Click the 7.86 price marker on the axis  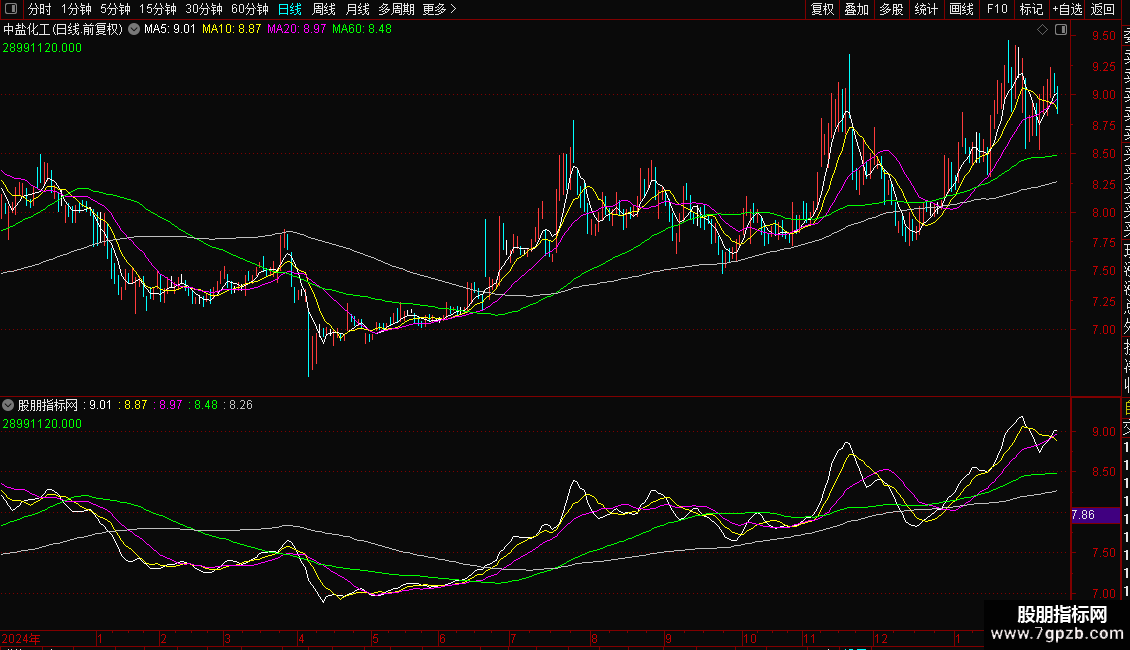1083,515
